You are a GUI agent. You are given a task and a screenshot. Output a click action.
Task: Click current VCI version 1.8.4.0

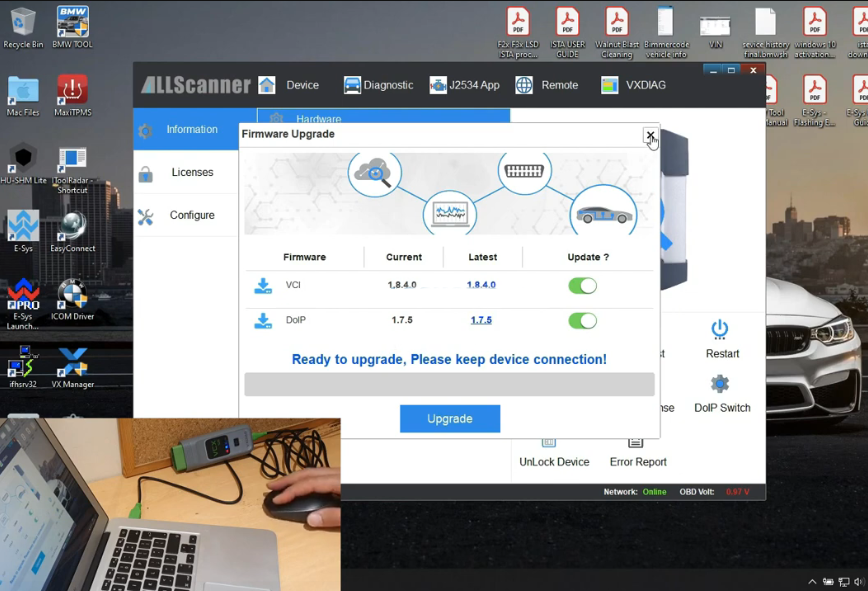[x=402, y=285]
